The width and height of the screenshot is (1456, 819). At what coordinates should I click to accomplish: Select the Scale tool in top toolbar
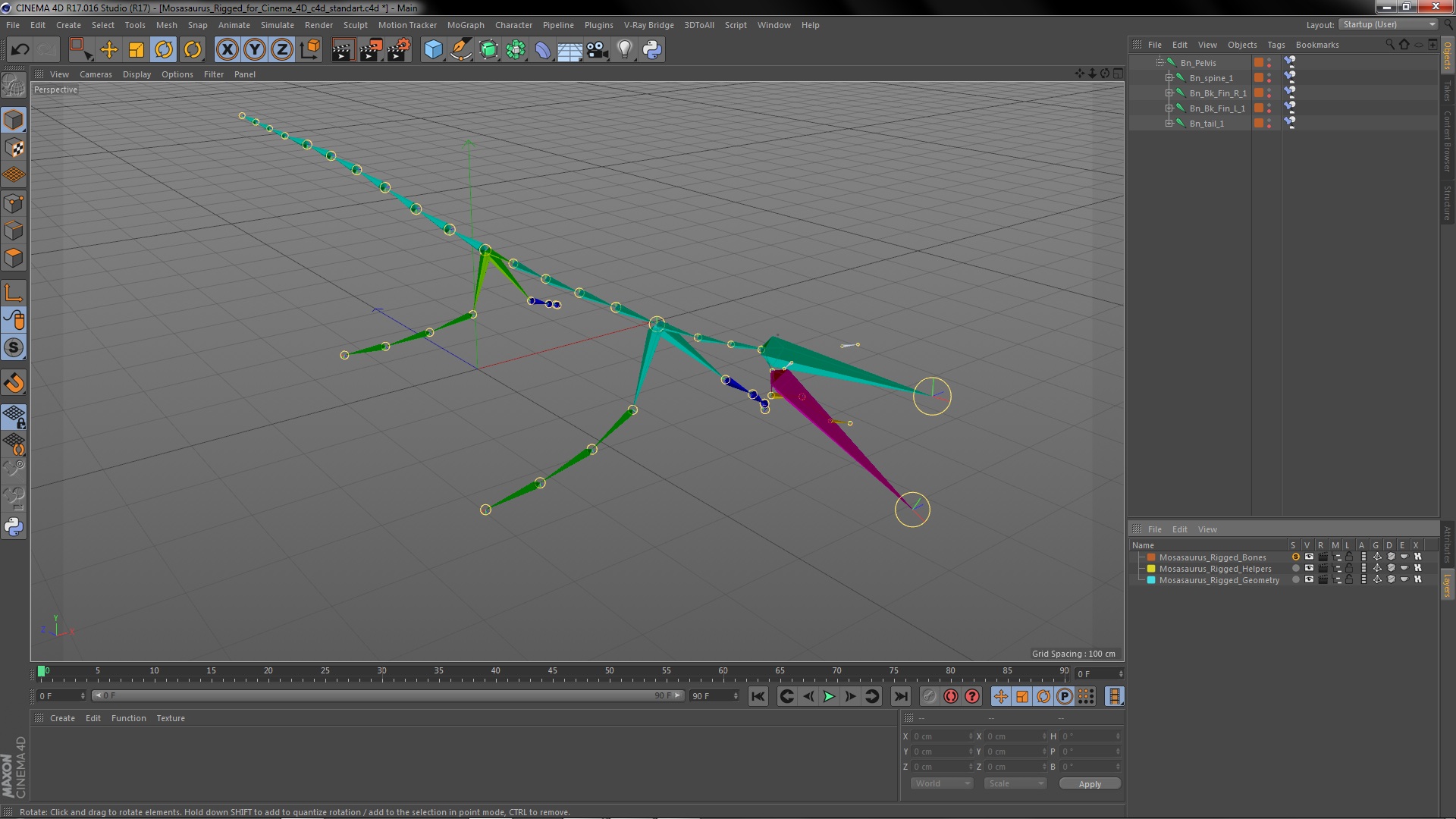[x=136, y=50]
